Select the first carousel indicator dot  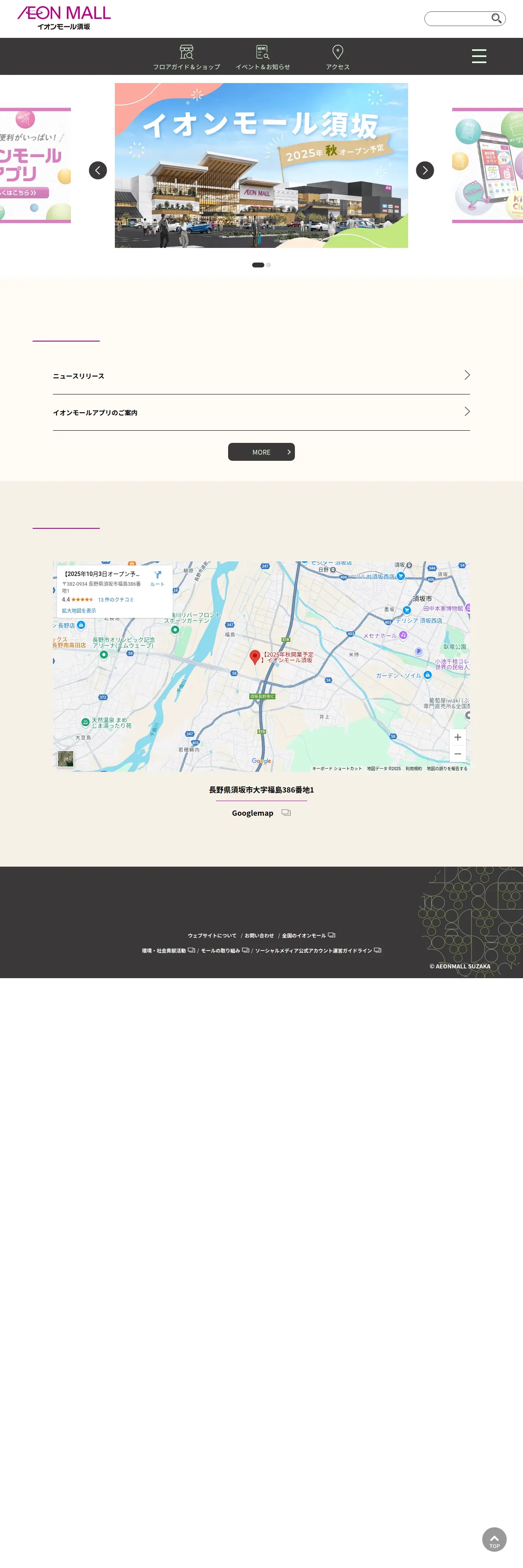click(258, 265)
